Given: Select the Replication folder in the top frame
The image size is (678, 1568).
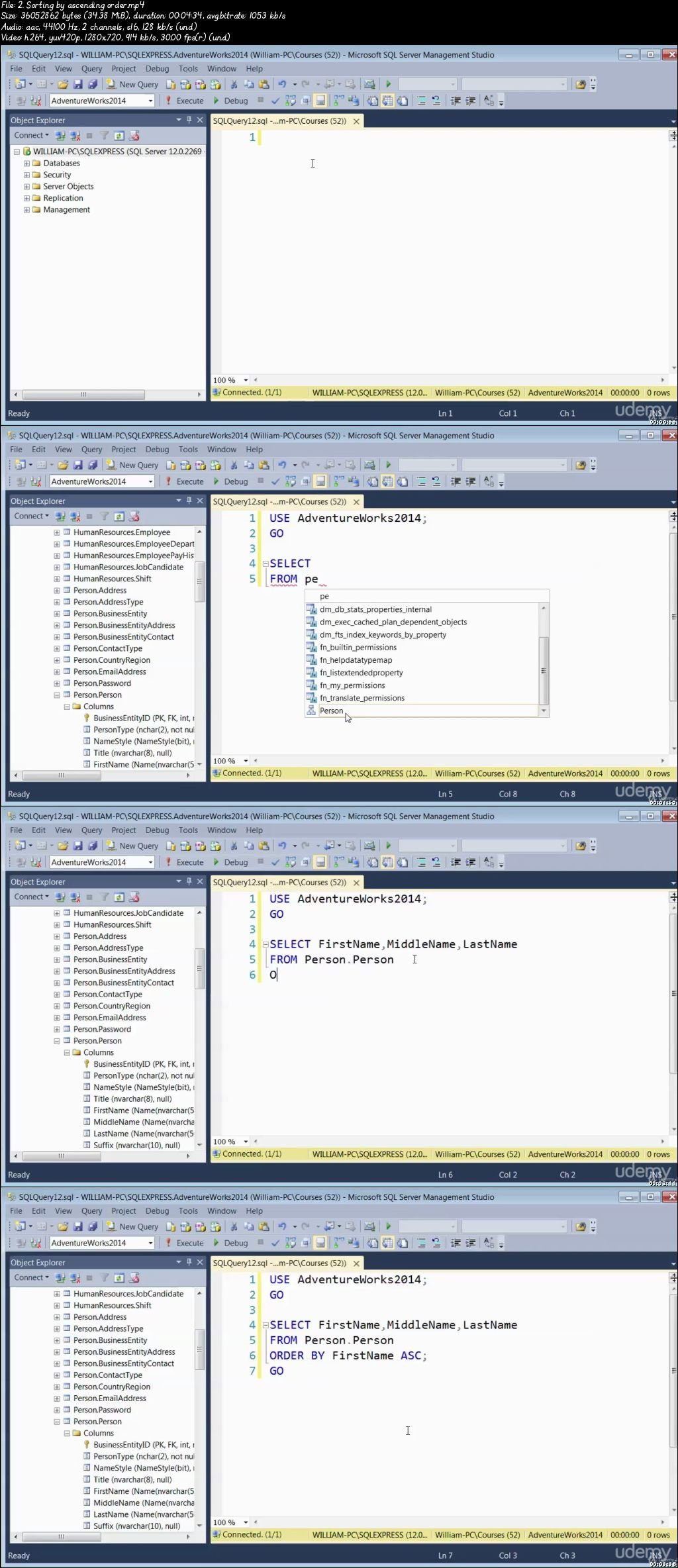Looking at the screenshot, I should click(63, 198).
